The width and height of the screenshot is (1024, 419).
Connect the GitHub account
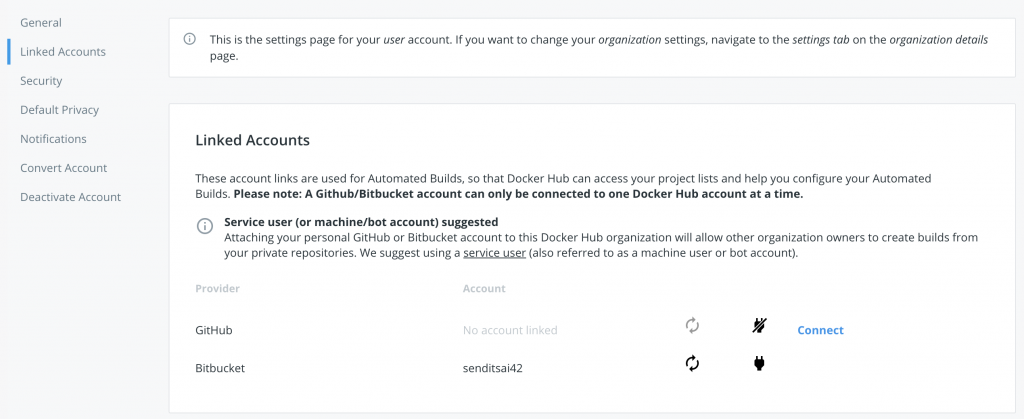[x=820, y=330]
